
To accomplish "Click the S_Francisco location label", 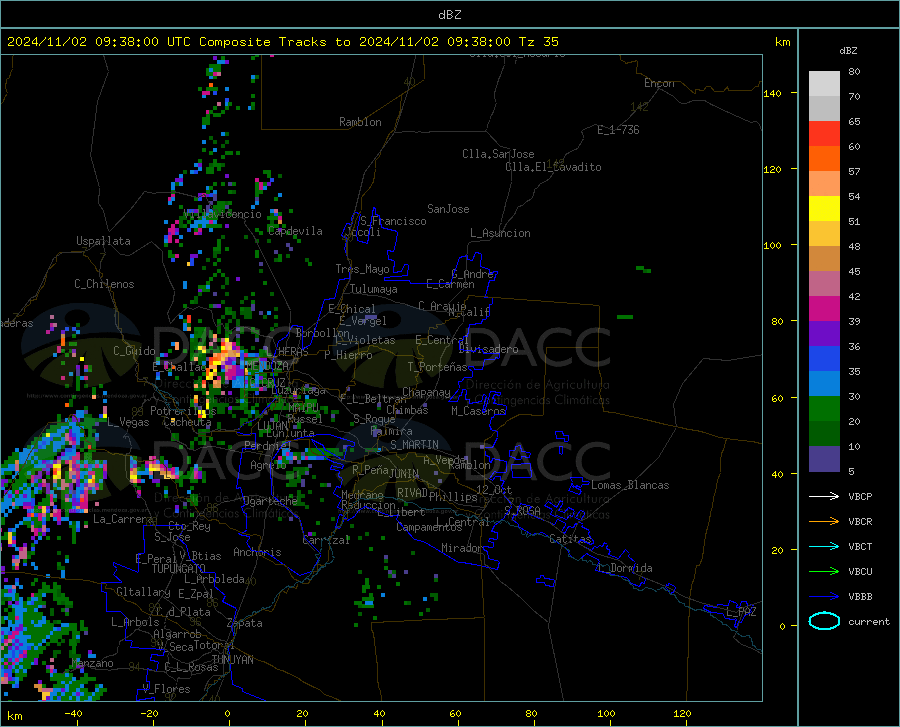I will [393, 221].
